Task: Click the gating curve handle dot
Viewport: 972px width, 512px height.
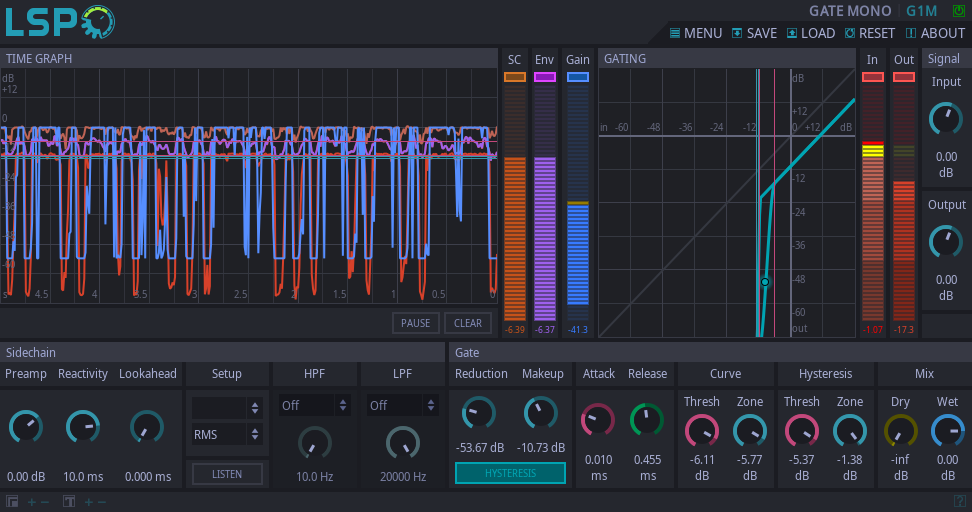Action: [765, 282]
